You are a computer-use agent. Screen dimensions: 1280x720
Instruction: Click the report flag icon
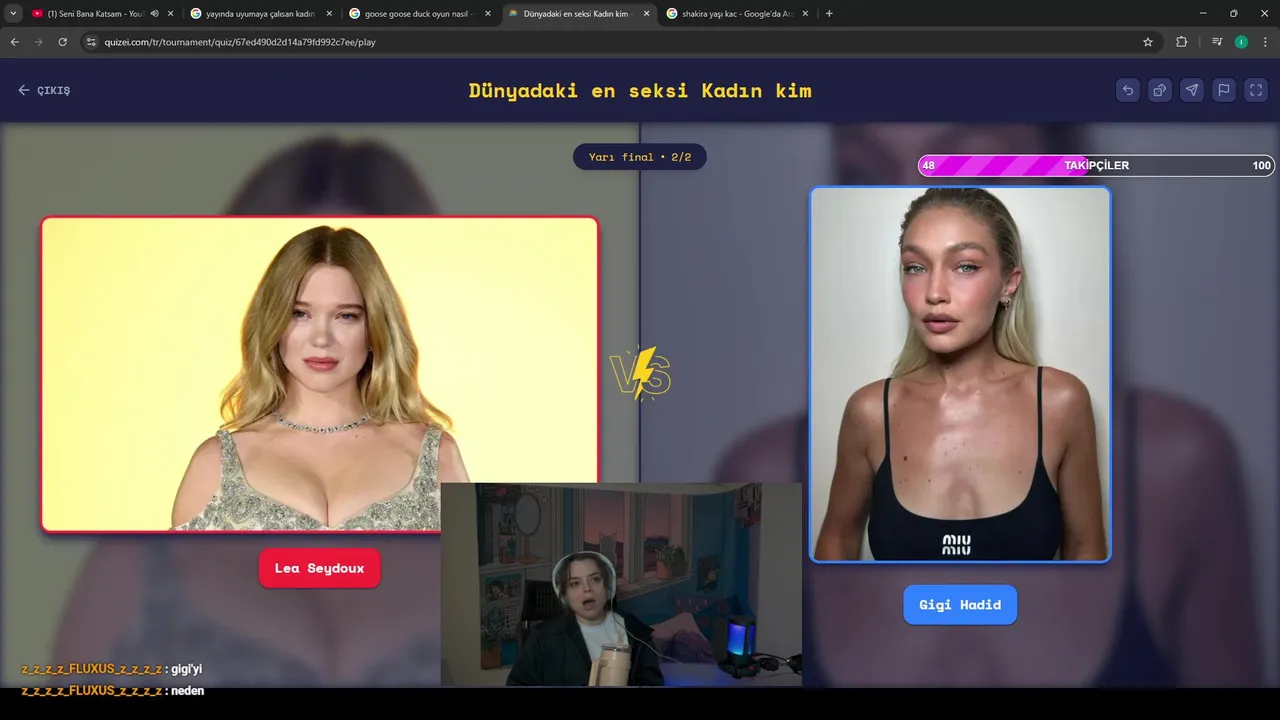(x=1224, y=90)
